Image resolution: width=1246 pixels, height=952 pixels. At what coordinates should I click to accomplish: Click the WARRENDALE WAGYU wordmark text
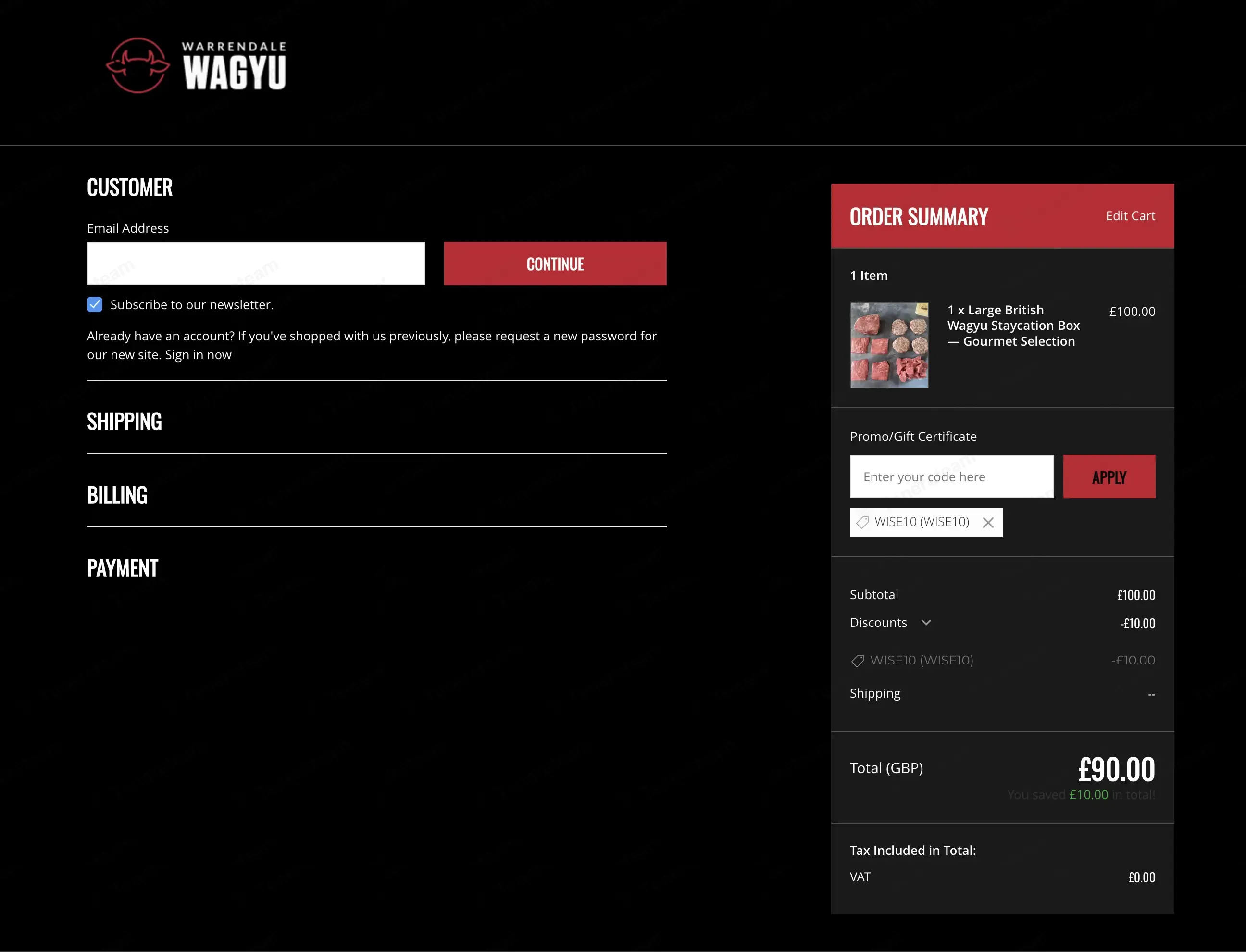pos(234,65)
